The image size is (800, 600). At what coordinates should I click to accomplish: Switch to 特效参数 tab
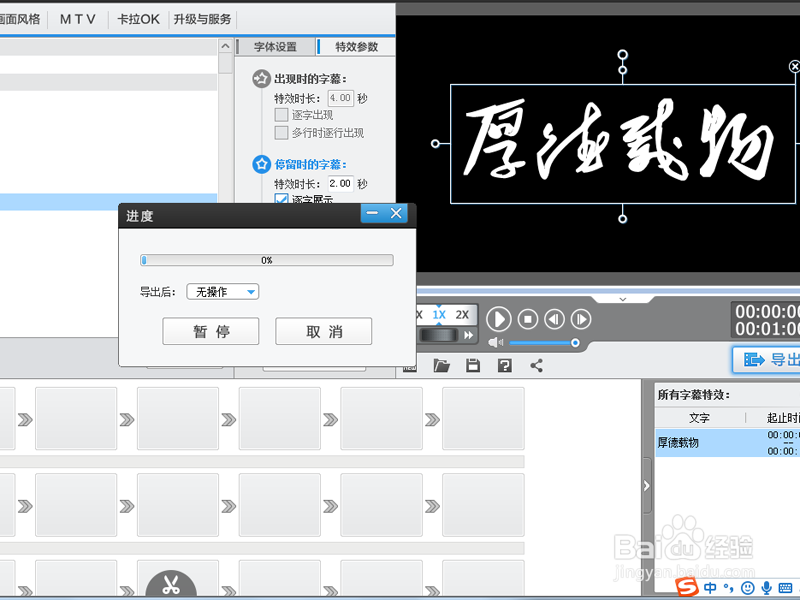(x=356, y=47)
